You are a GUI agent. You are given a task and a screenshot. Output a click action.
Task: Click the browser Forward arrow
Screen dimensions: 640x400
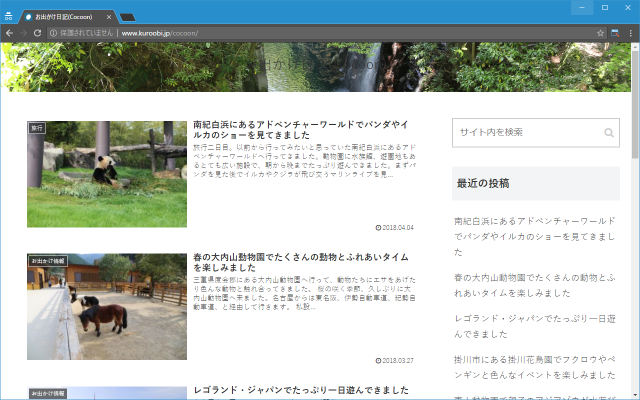pos(22,33)
